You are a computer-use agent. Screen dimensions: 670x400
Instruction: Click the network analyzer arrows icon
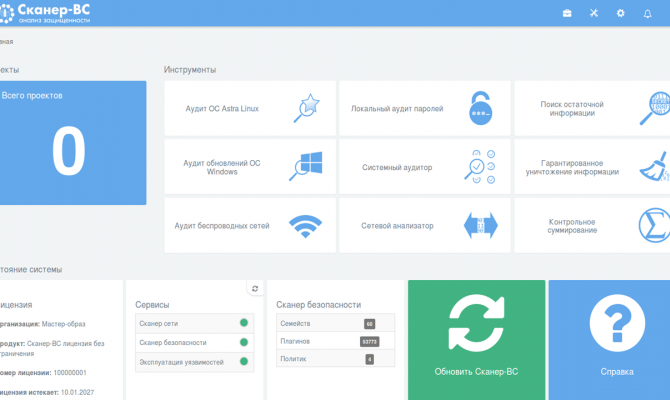tap(481, 225)
